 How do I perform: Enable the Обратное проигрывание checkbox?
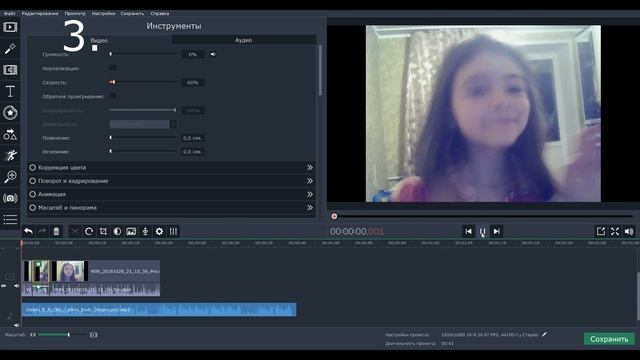[x=113, y=96]
